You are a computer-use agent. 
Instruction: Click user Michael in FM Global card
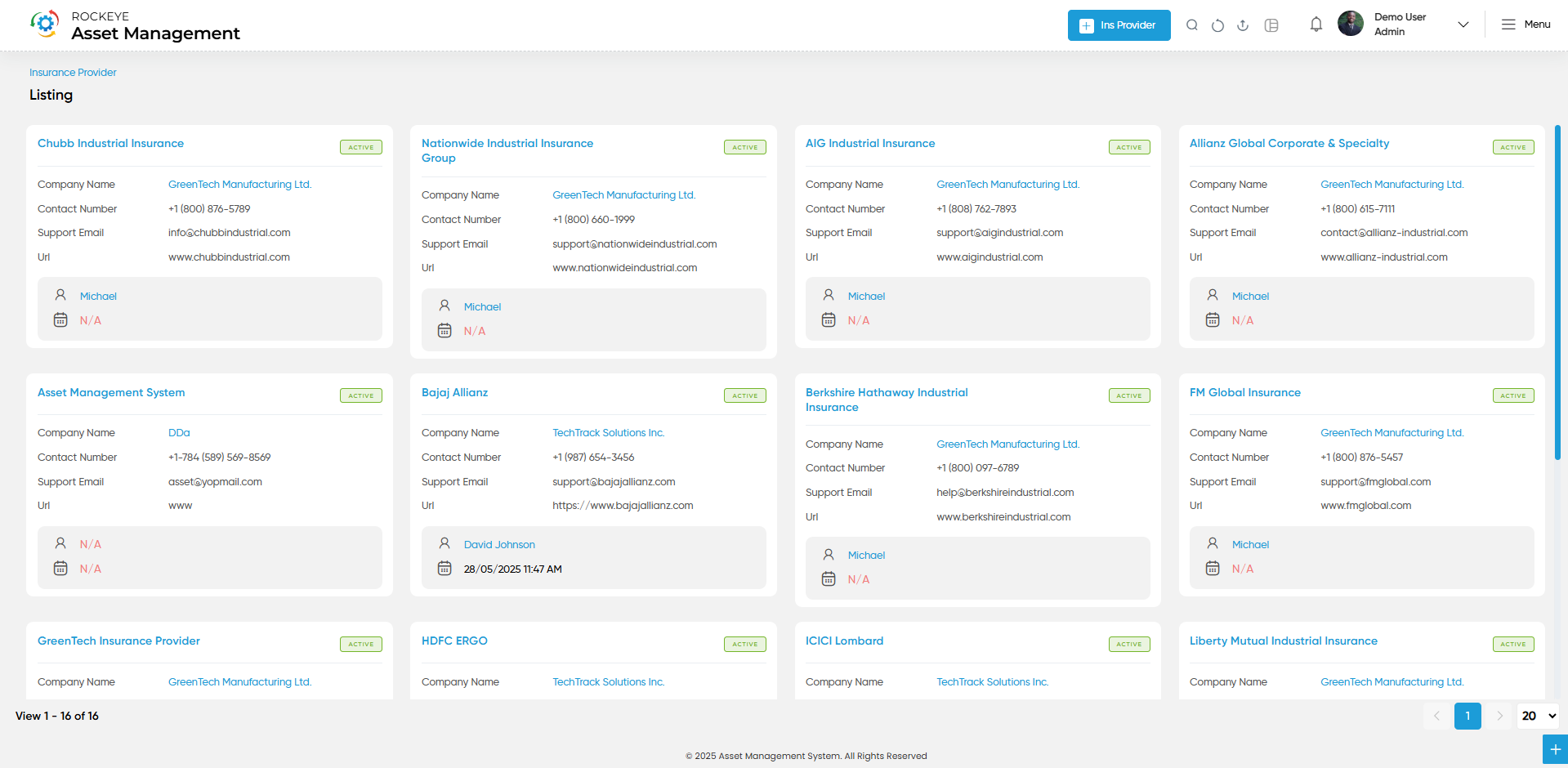pyautogui.click(x=1250, y=545)
